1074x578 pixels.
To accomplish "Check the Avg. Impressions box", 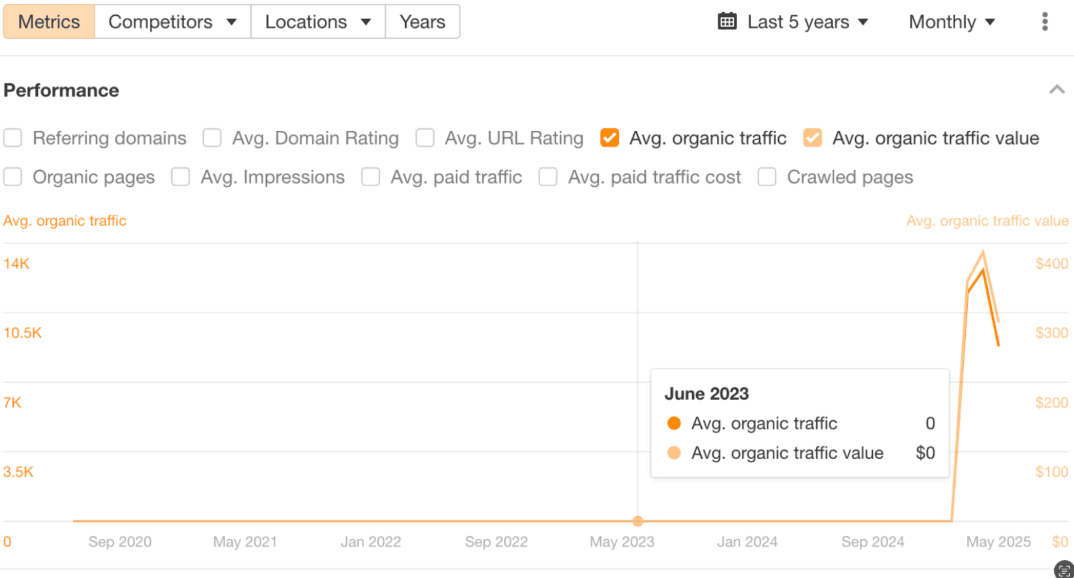I will click(x=180, y=177).
